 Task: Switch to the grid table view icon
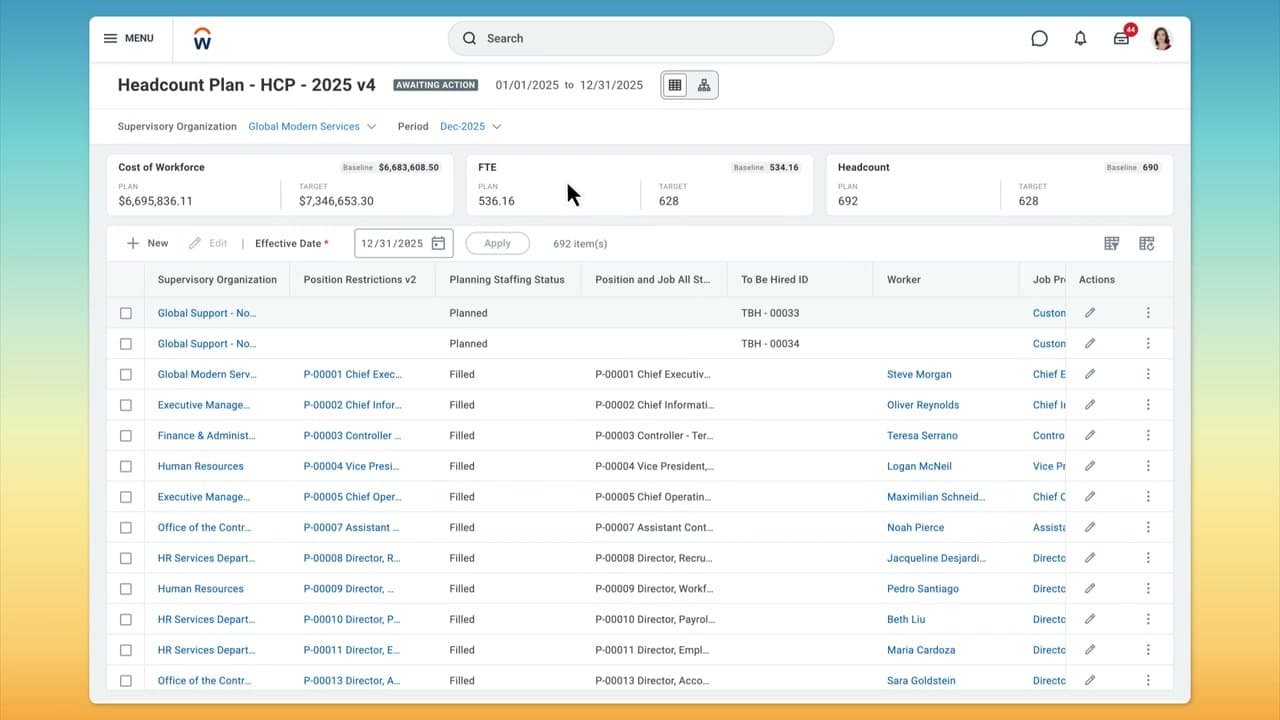675,85
